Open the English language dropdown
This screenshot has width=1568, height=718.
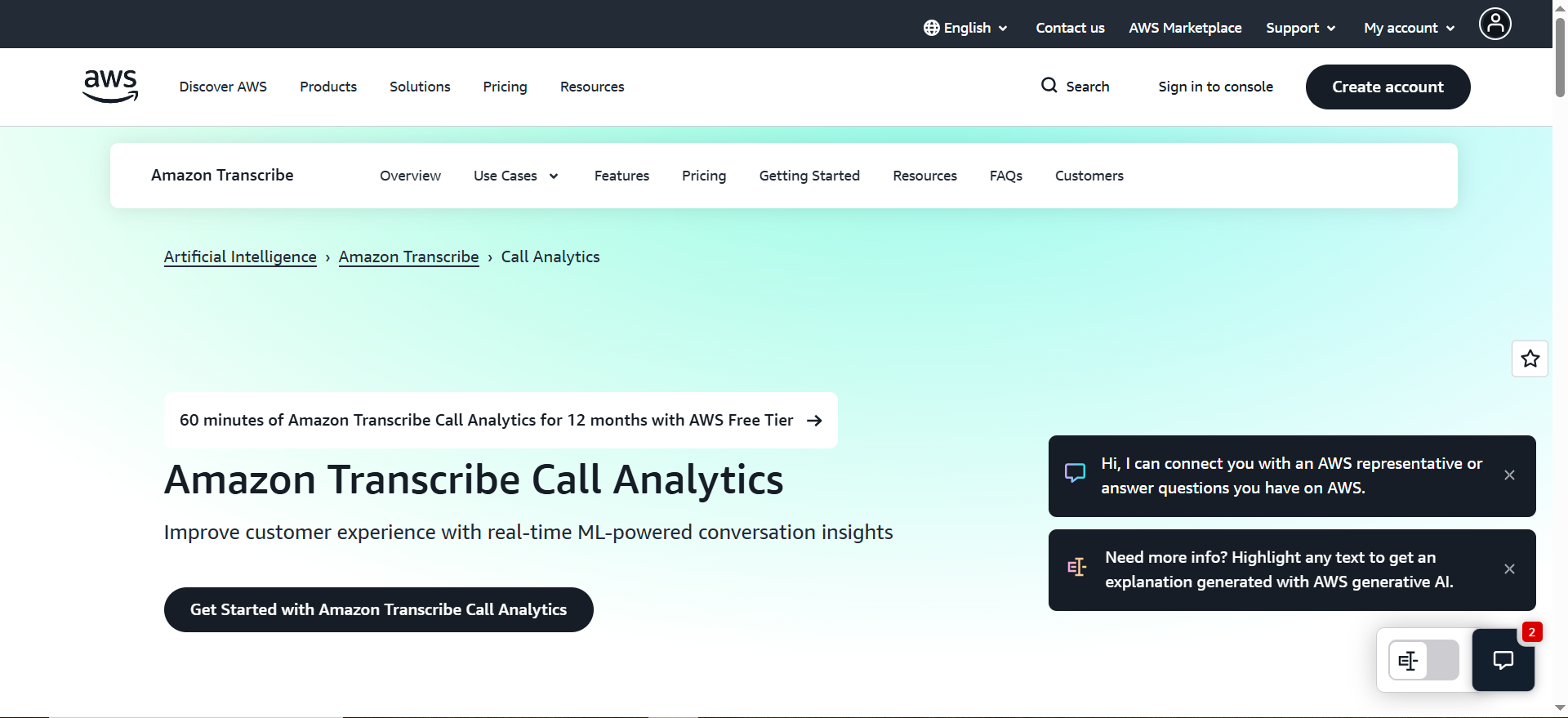966,28
